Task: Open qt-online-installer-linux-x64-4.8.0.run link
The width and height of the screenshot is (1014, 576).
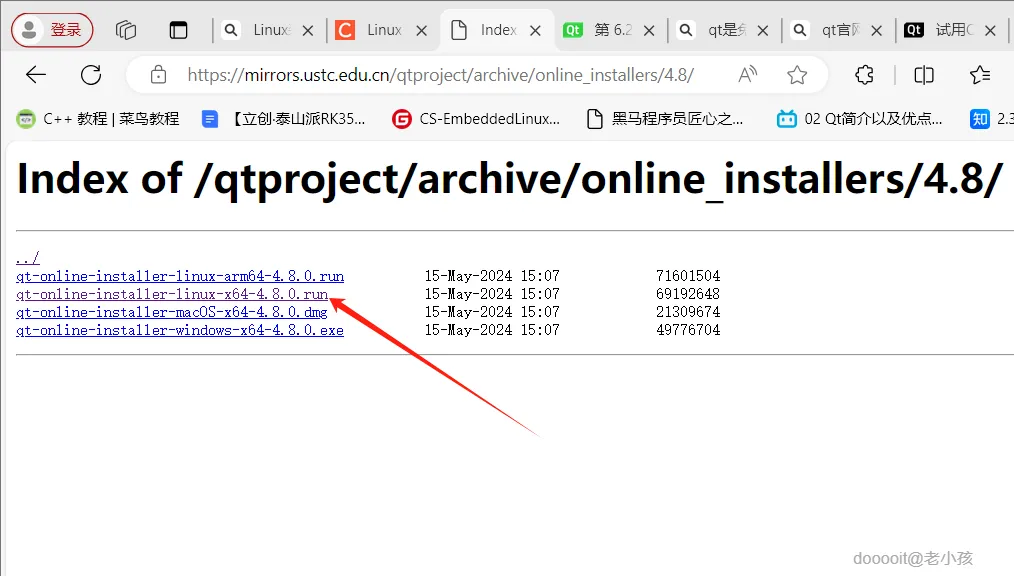Action: [x=172, y=294]
